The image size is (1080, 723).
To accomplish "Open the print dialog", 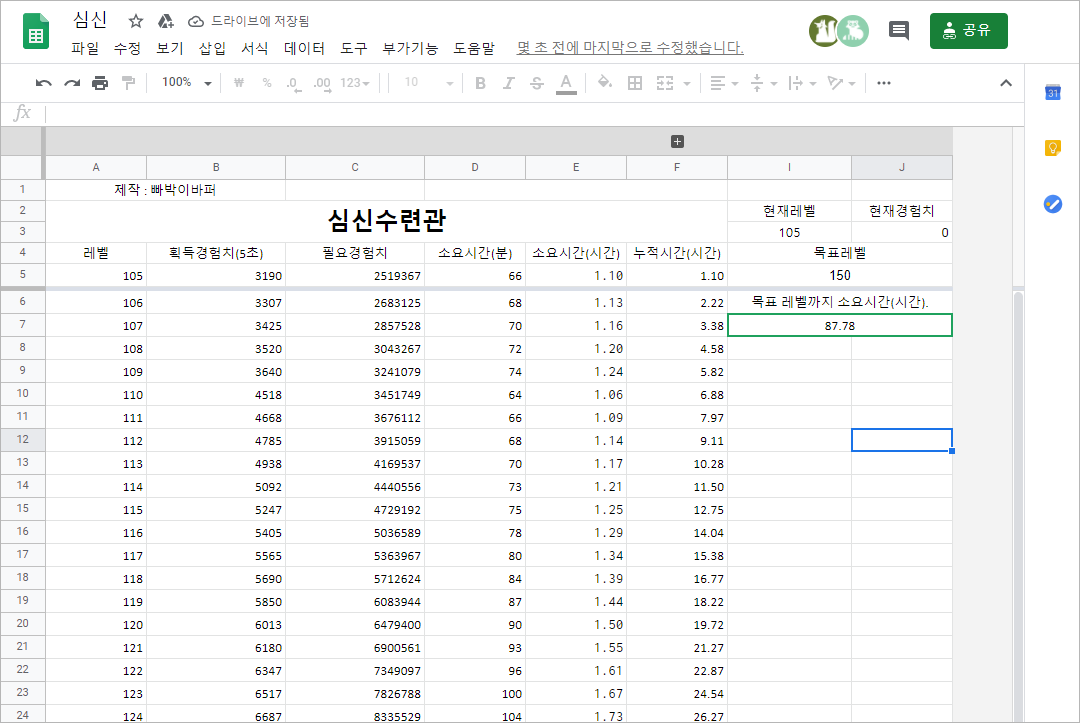I will pyautogui.click(x=100, y=83).
